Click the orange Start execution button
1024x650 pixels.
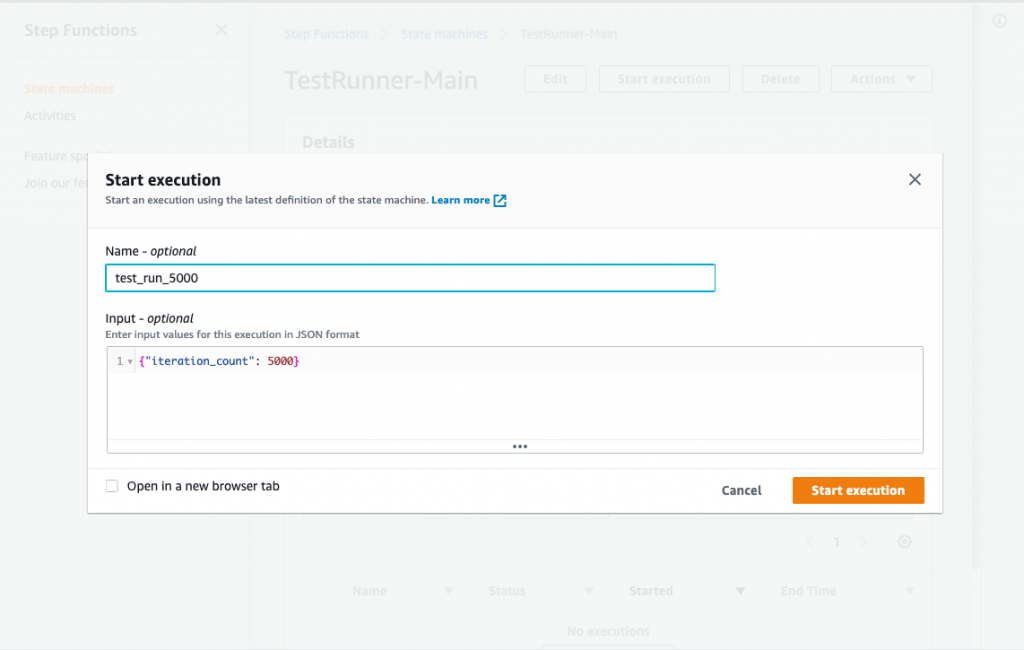(857, 490)
